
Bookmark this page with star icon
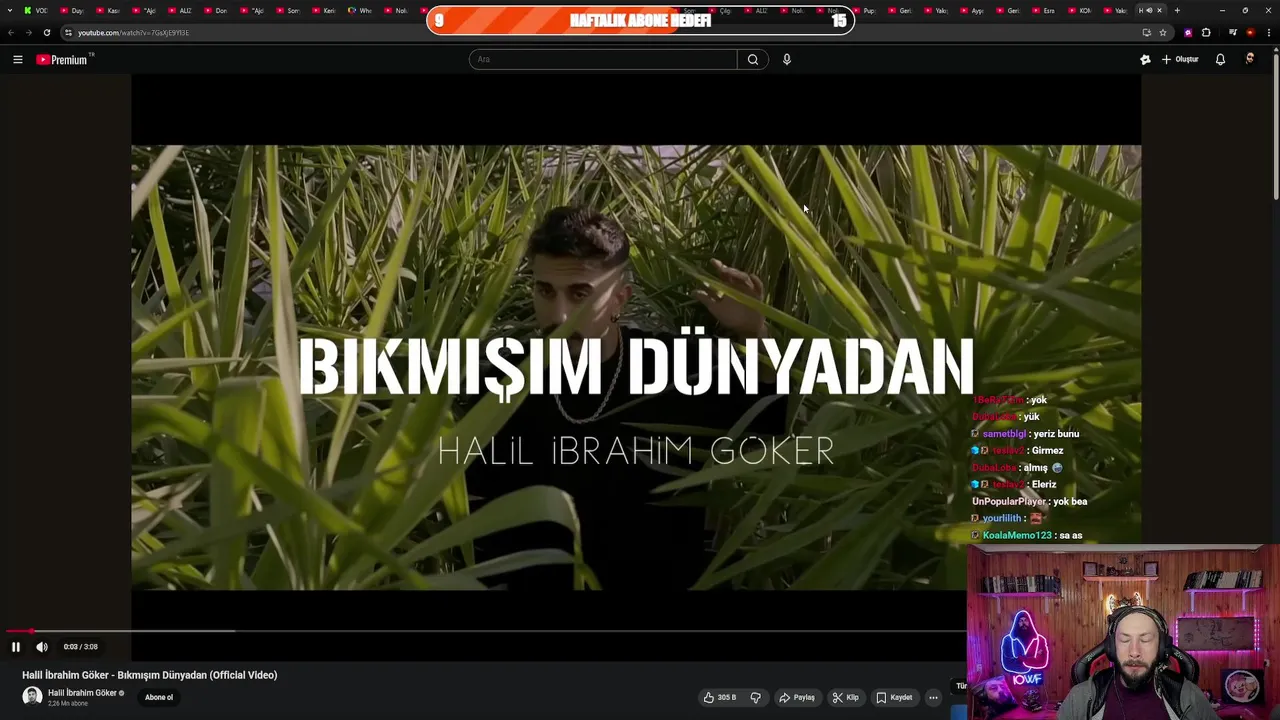(1163, 32)
